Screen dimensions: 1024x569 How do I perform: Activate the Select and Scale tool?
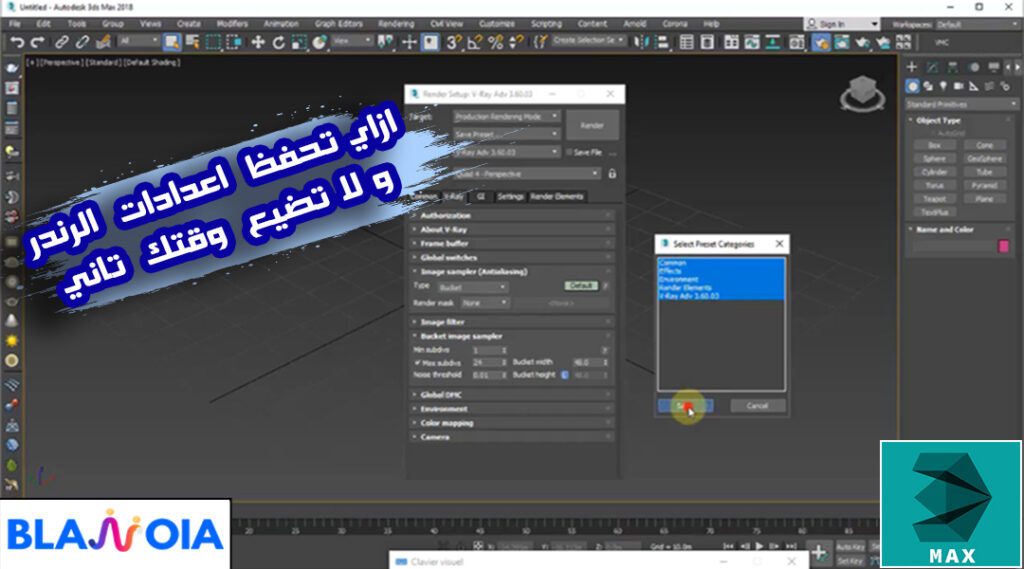coord(299,42)
